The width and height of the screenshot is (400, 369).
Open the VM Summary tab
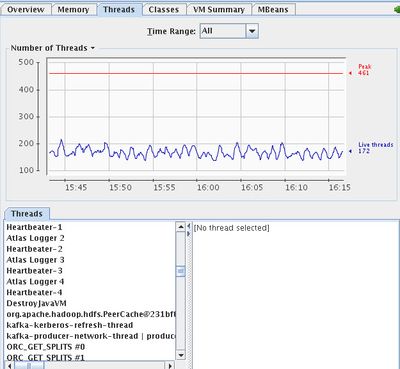(219, 10)
